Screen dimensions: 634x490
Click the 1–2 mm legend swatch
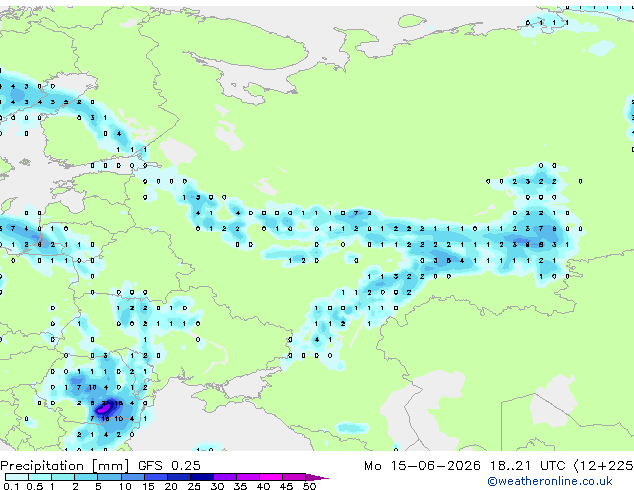click(63, 477)
